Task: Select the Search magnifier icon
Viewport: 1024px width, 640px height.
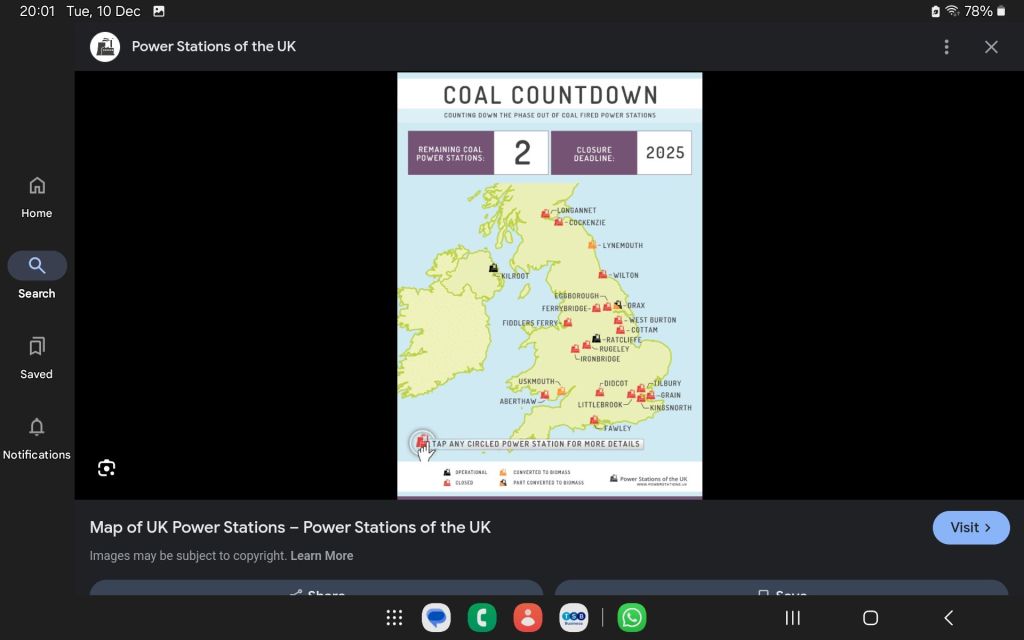Action: 37,266
